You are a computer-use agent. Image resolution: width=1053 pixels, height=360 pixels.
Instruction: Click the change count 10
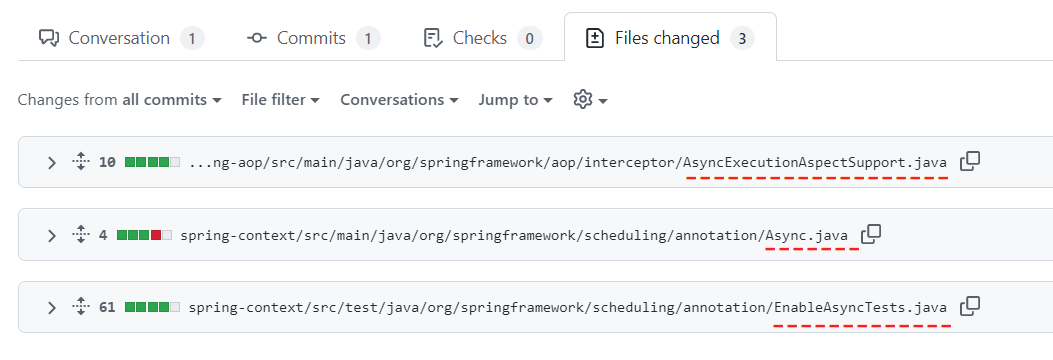[107, 163]
